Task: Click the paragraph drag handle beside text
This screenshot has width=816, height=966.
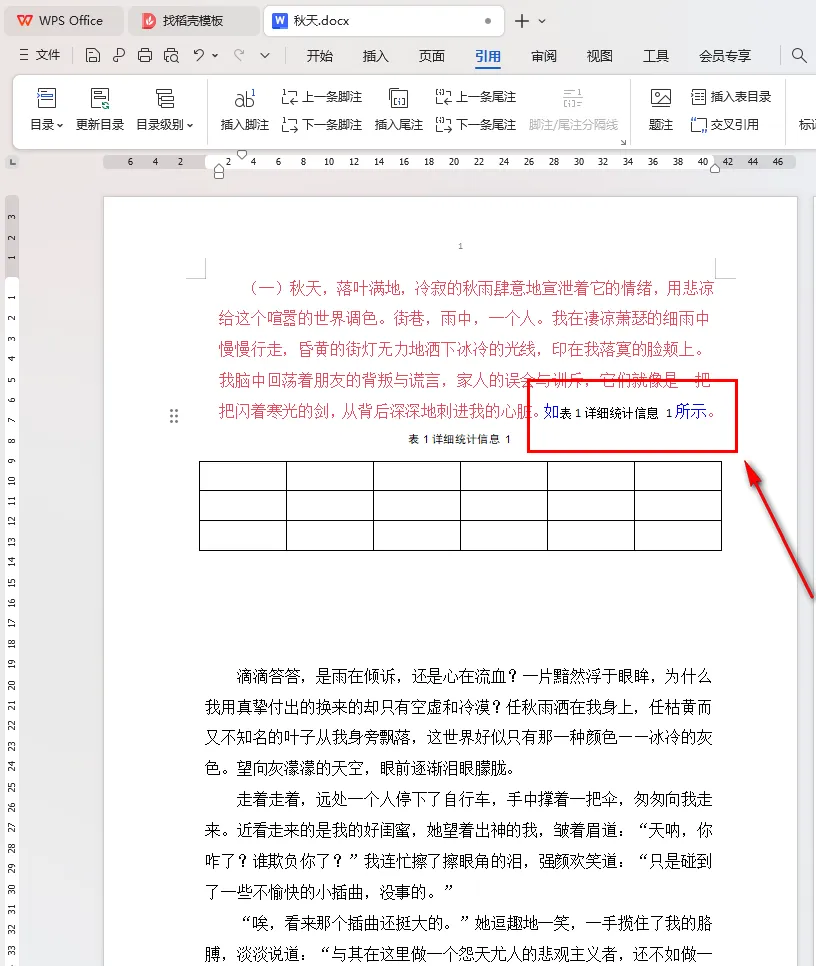Action: pos(174,416)
